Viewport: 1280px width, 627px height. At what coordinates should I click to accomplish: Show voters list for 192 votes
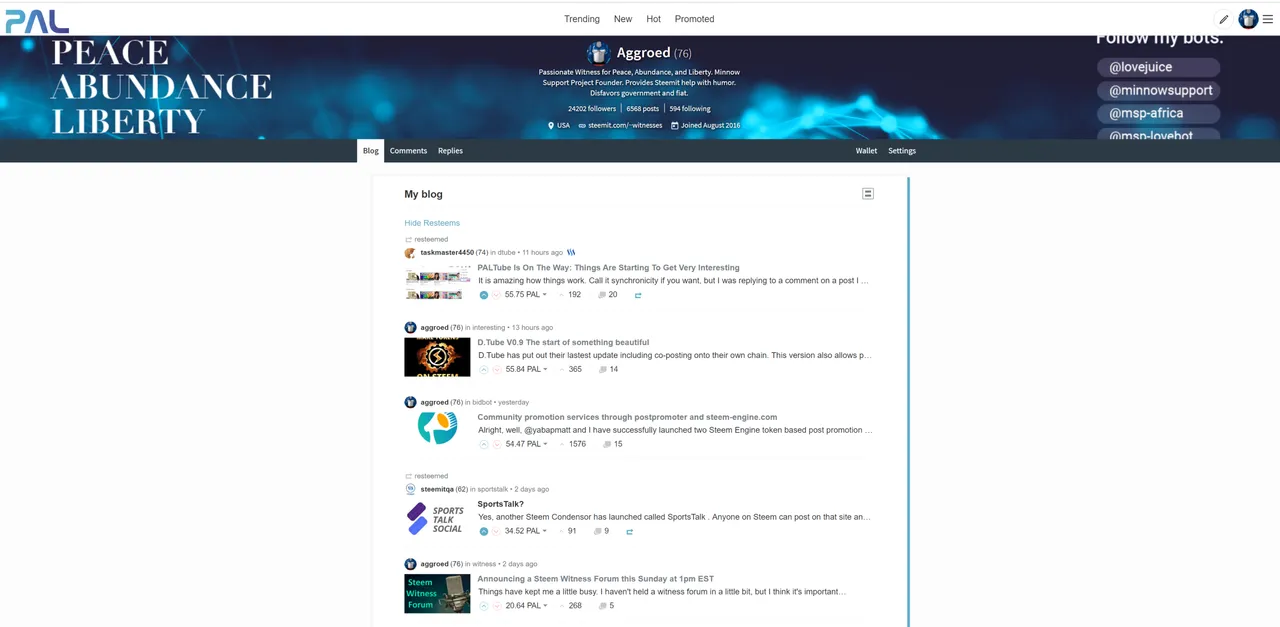(x=574, y=295)
